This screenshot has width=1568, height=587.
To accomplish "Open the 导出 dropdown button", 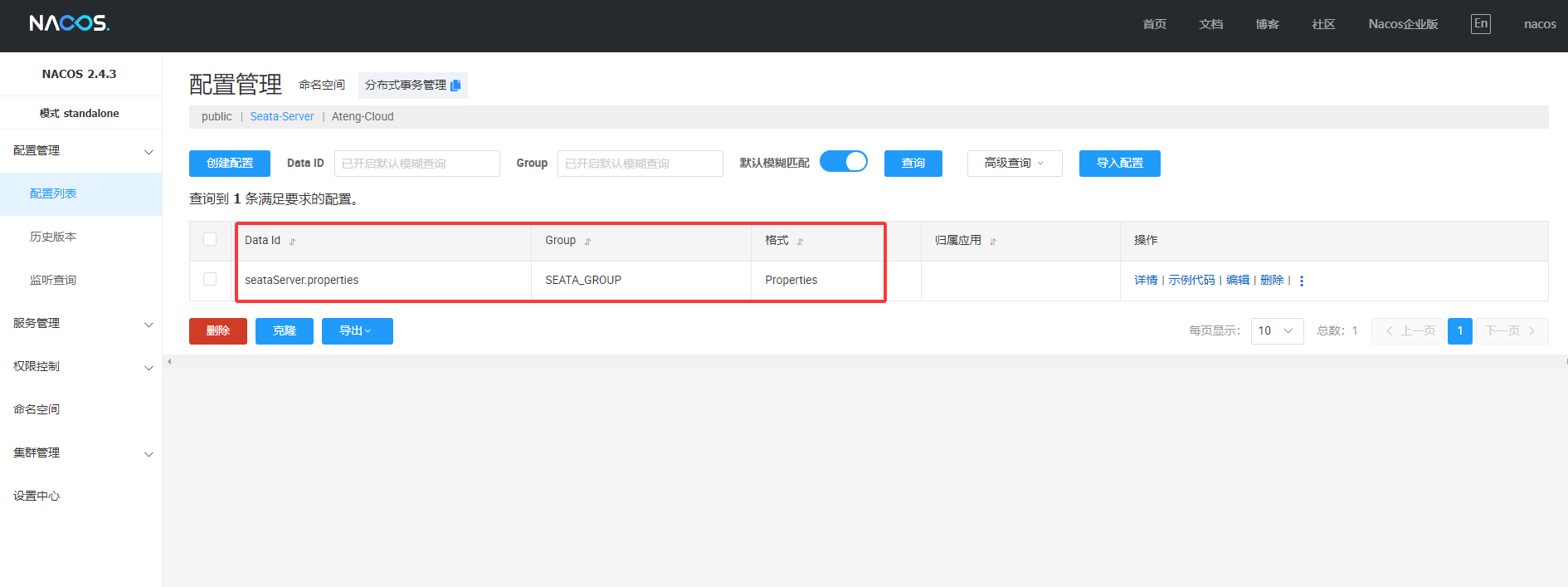I will (x=357, y=331).
